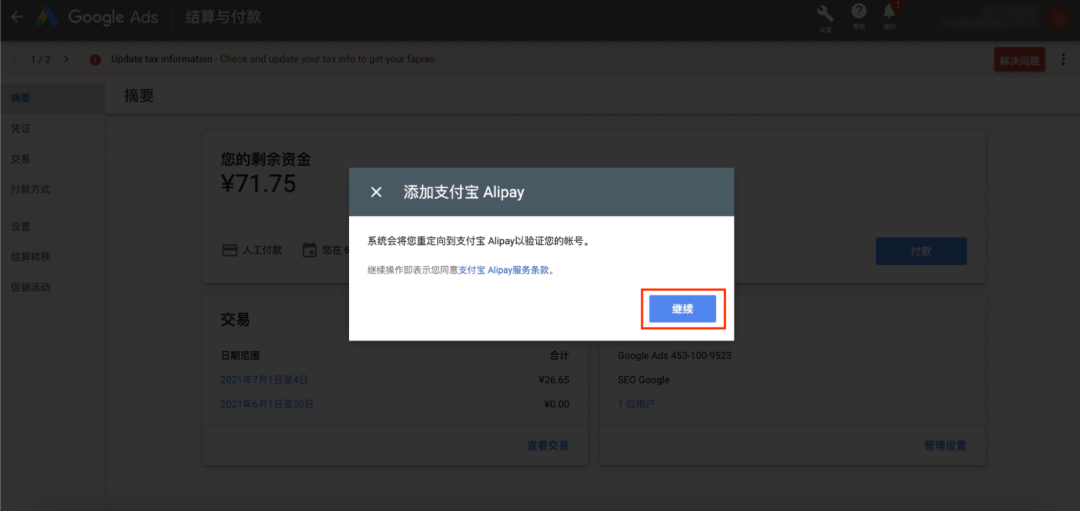The height and width of the screenshot is (511, 1080).
Task: Select 促销活动 in the sidebar
Action: tap(30, 287)
